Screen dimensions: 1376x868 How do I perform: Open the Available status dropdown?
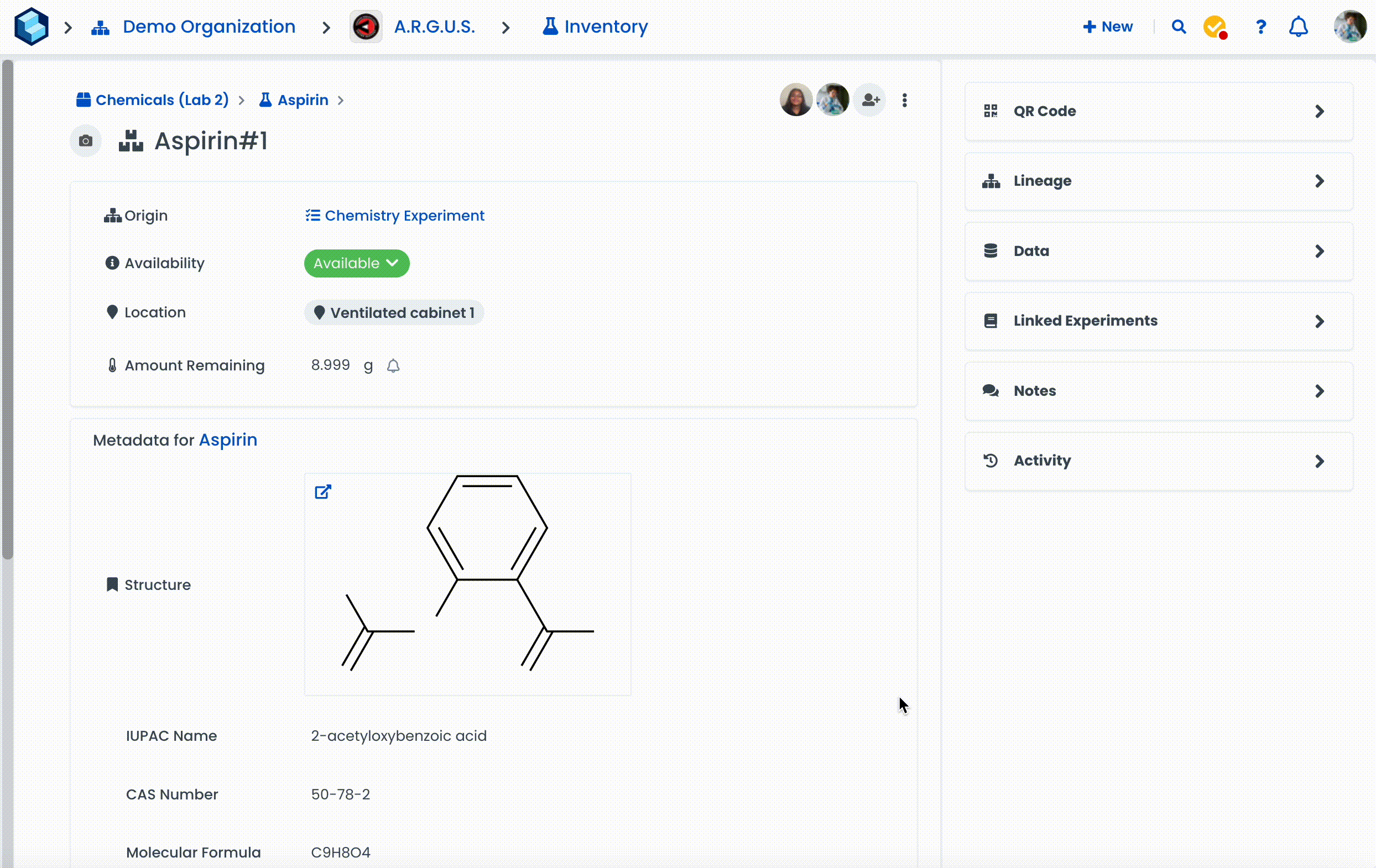(x=356, y=263)
